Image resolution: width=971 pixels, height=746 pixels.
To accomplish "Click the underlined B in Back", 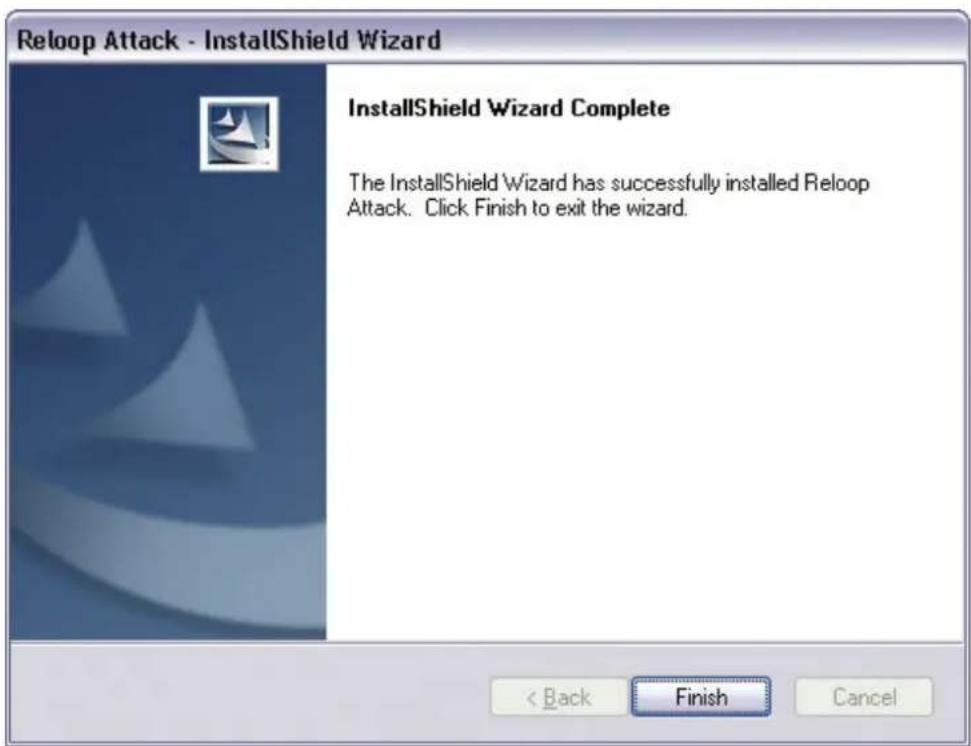I will tap(549, 698).
